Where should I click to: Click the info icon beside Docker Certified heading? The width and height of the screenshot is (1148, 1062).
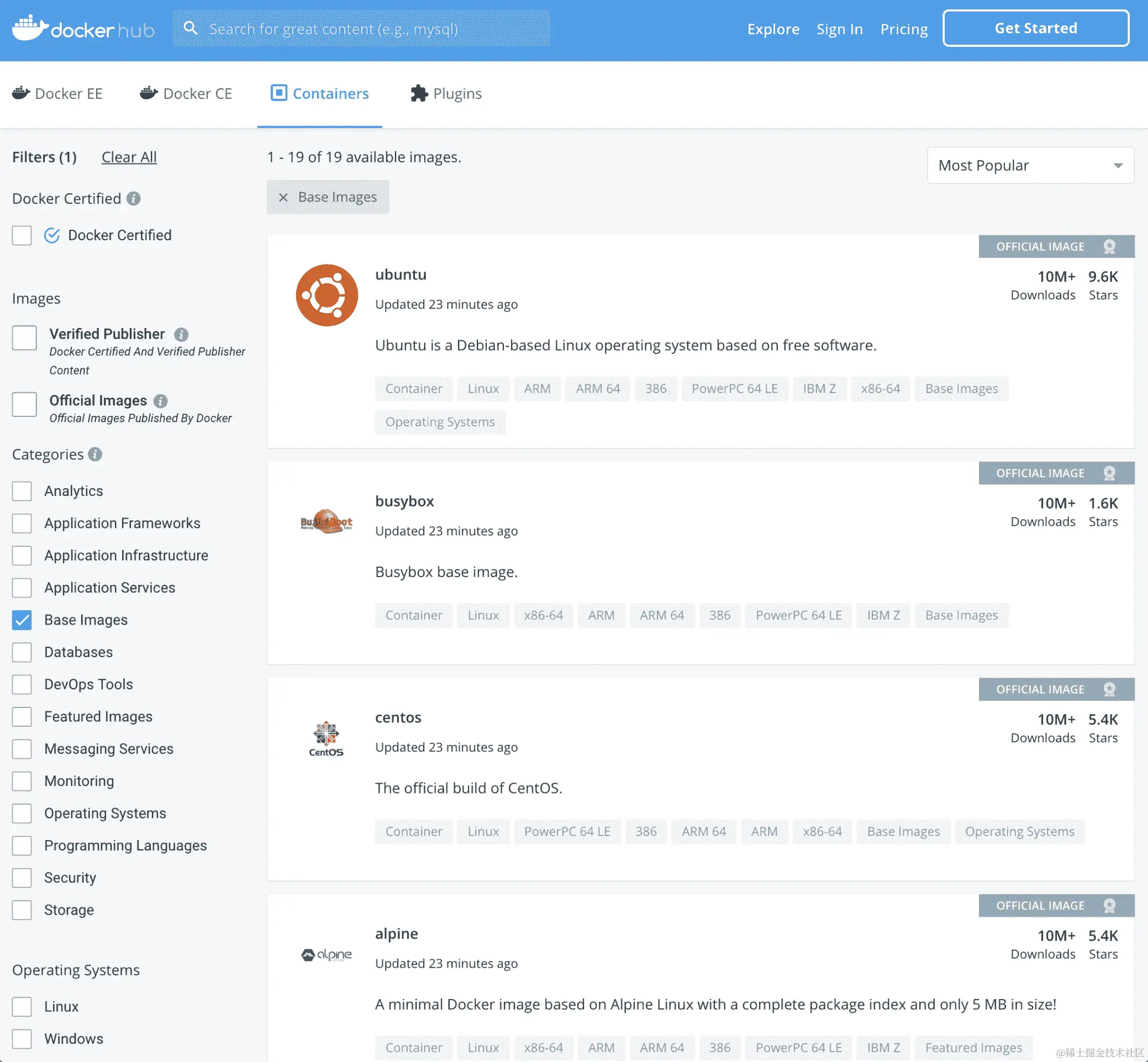coord(133,199)
